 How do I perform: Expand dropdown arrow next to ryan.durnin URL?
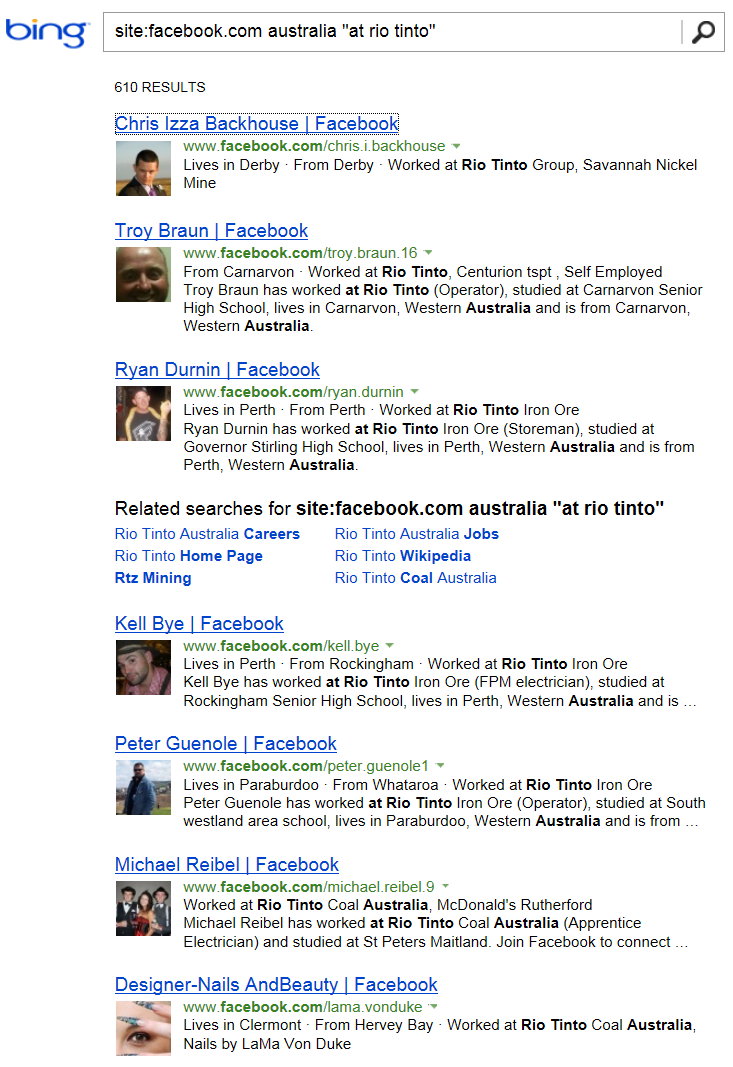414,392
